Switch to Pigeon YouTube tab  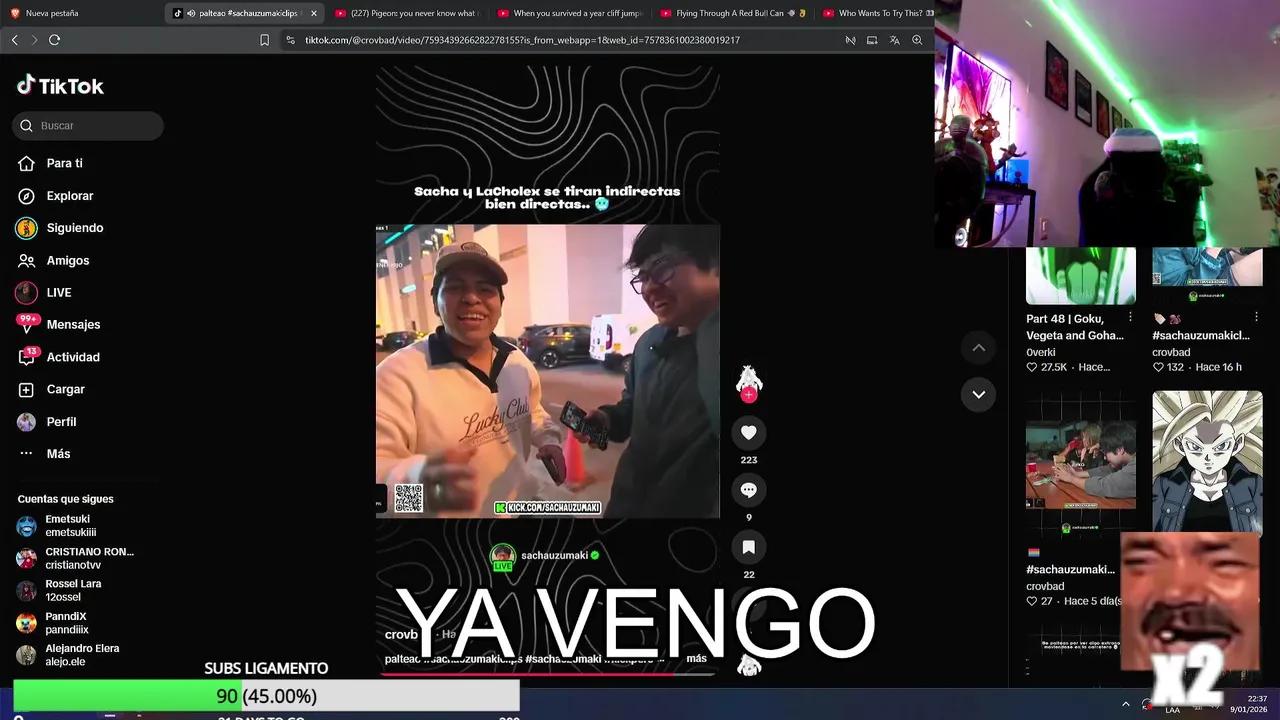pyautogui.click(x=407, y=13)
